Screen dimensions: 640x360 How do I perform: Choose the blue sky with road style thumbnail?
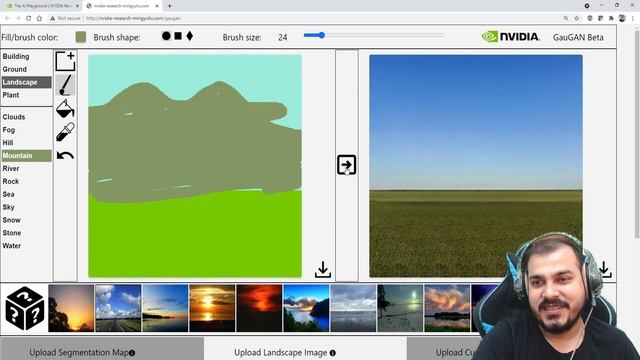click(x=118, y=308)
